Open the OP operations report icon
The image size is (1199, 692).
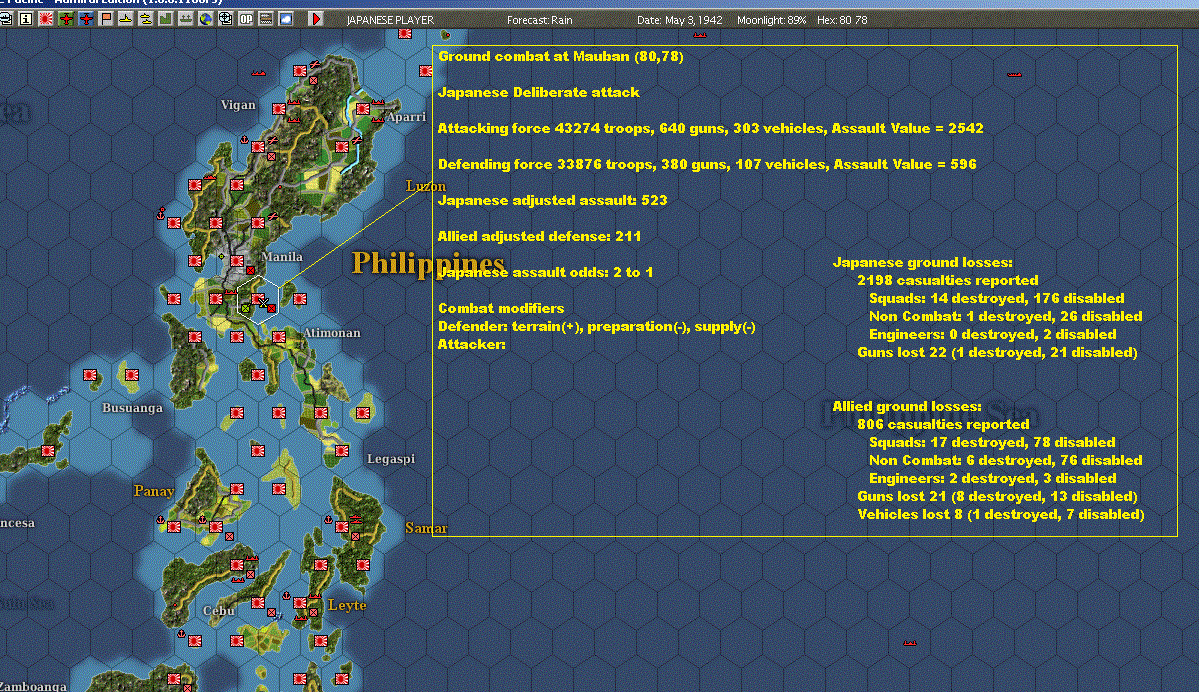(245, 19)
